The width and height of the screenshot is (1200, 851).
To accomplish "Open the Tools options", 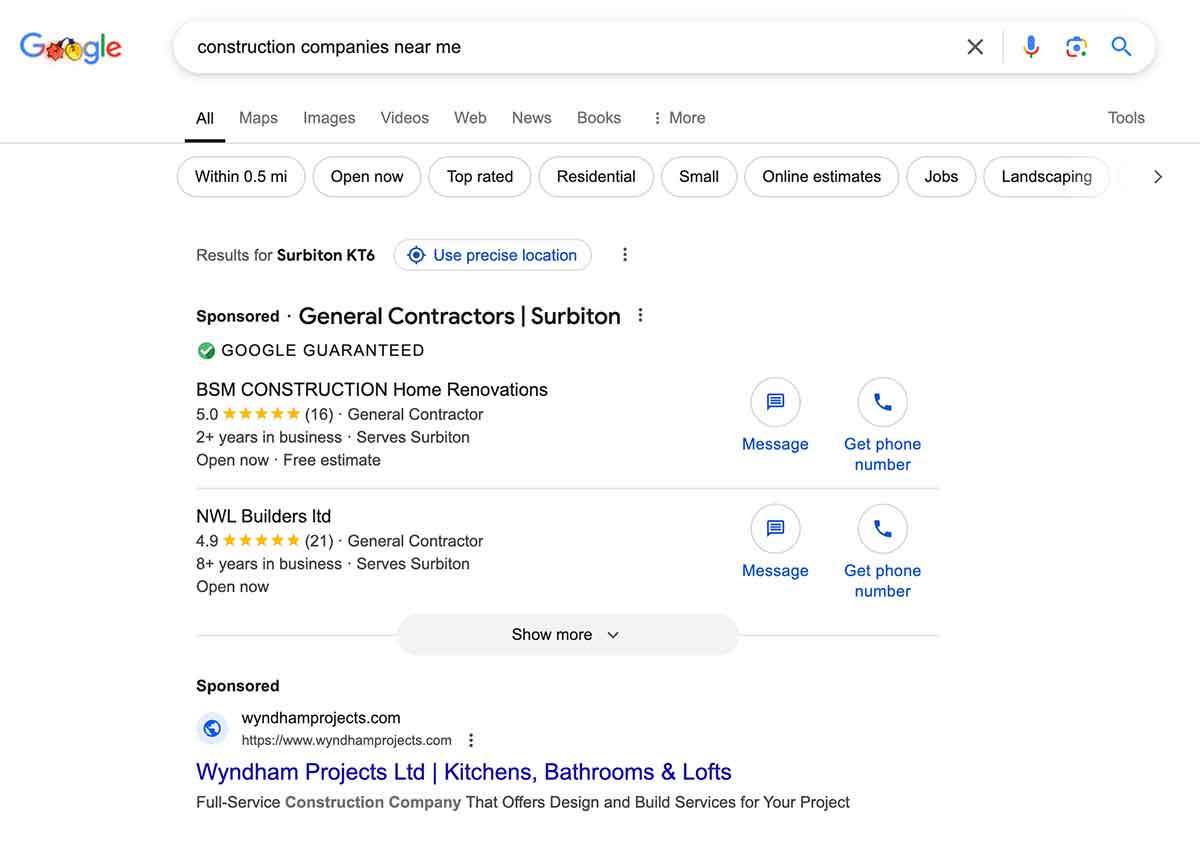I will coord(1126,118).
